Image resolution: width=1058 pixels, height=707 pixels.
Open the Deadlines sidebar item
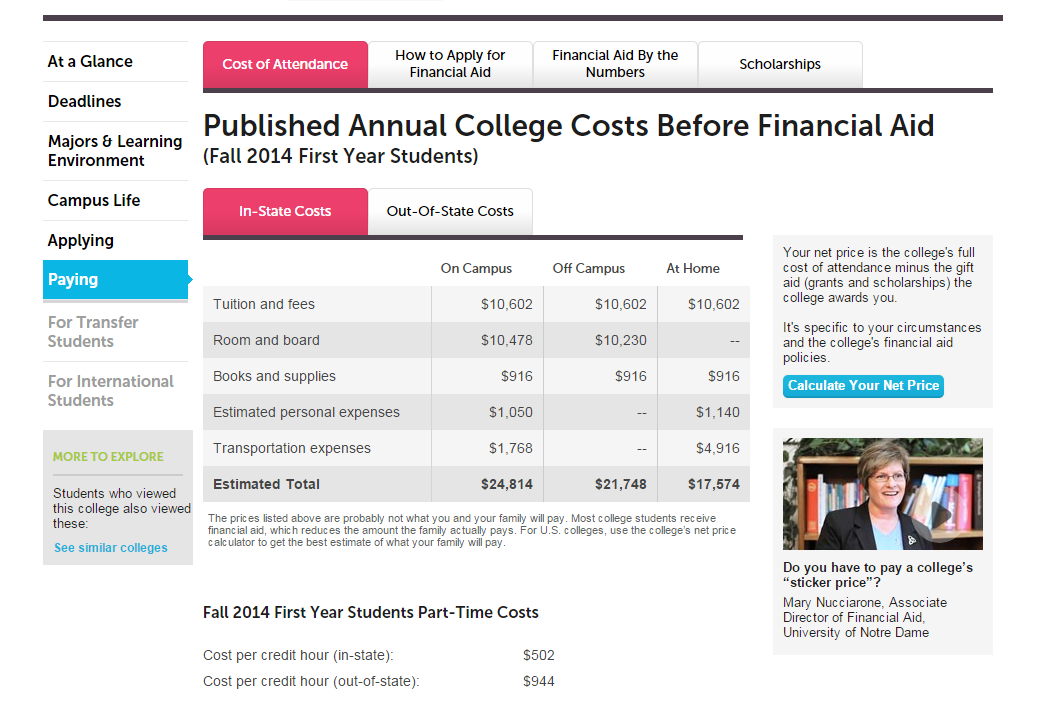pos(84,102)
